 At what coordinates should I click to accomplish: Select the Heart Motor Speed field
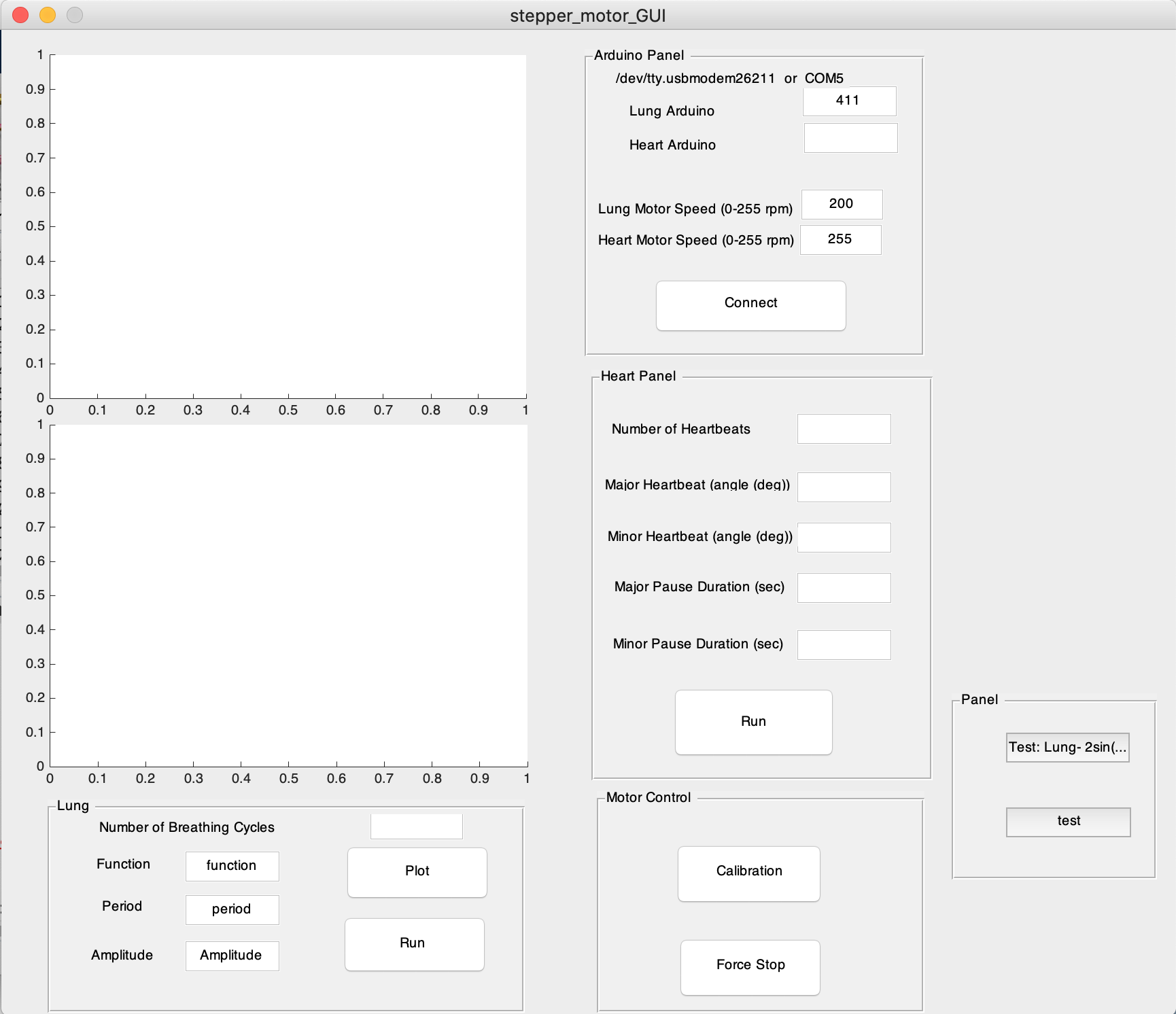(x=840, y=240)
